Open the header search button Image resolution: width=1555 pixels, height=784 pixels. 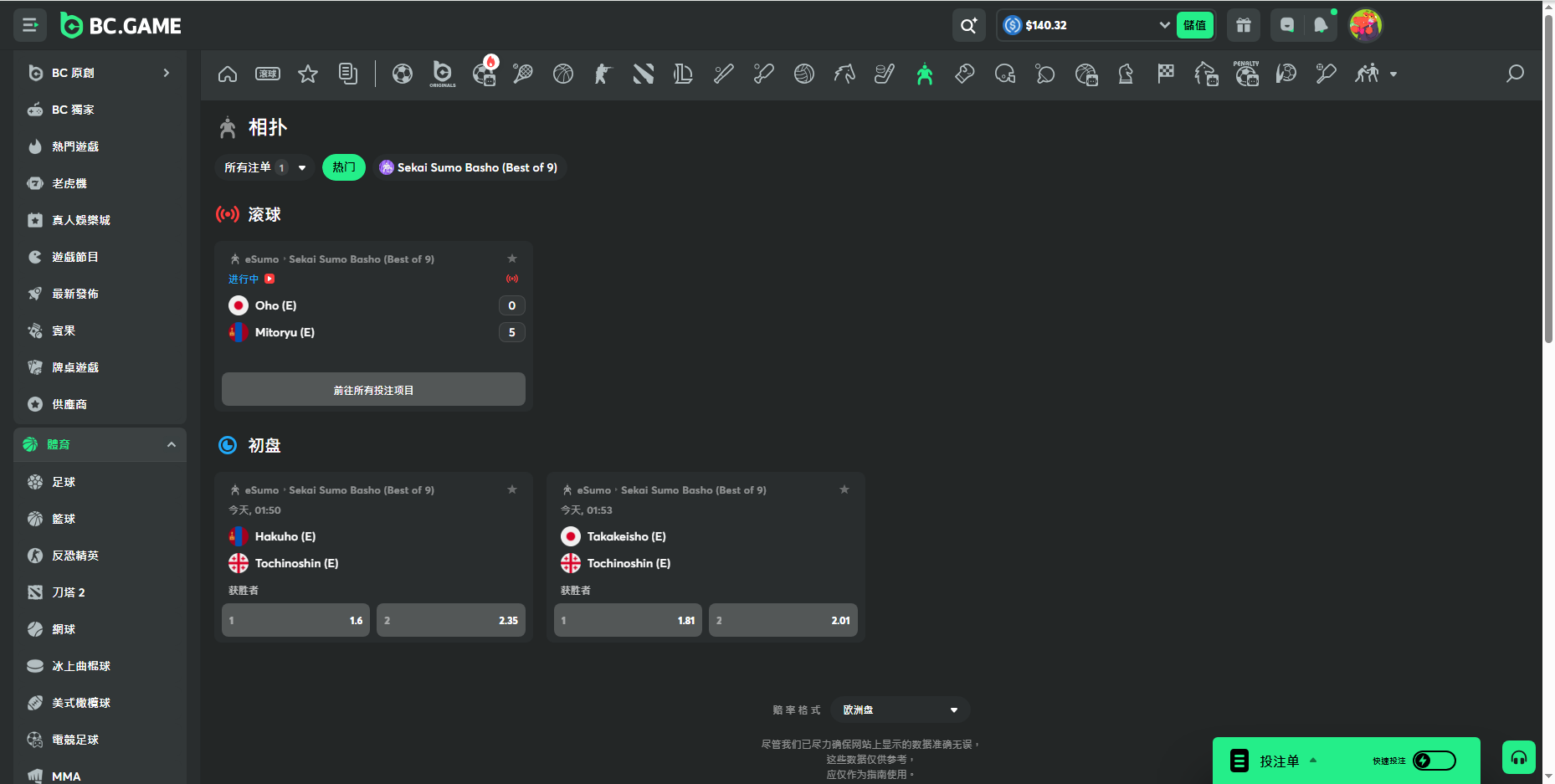tap(968, 25)
